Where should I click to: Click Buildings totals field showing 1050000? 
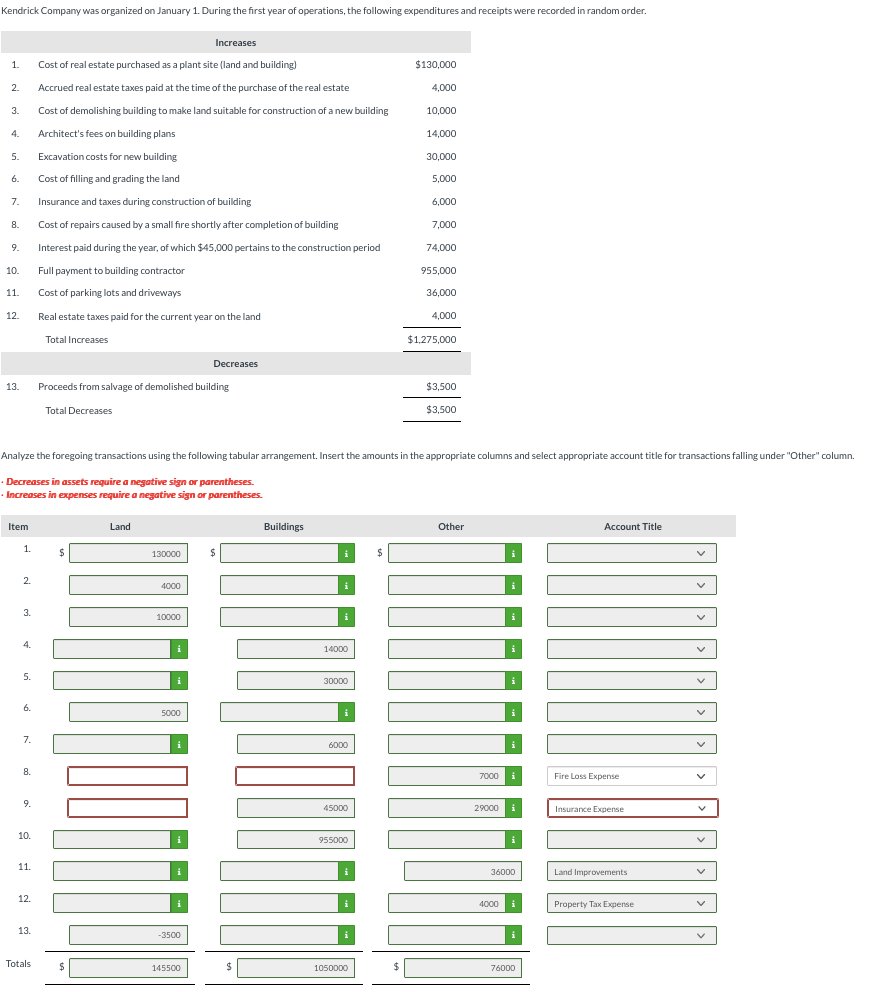click(x=296, y=968)
